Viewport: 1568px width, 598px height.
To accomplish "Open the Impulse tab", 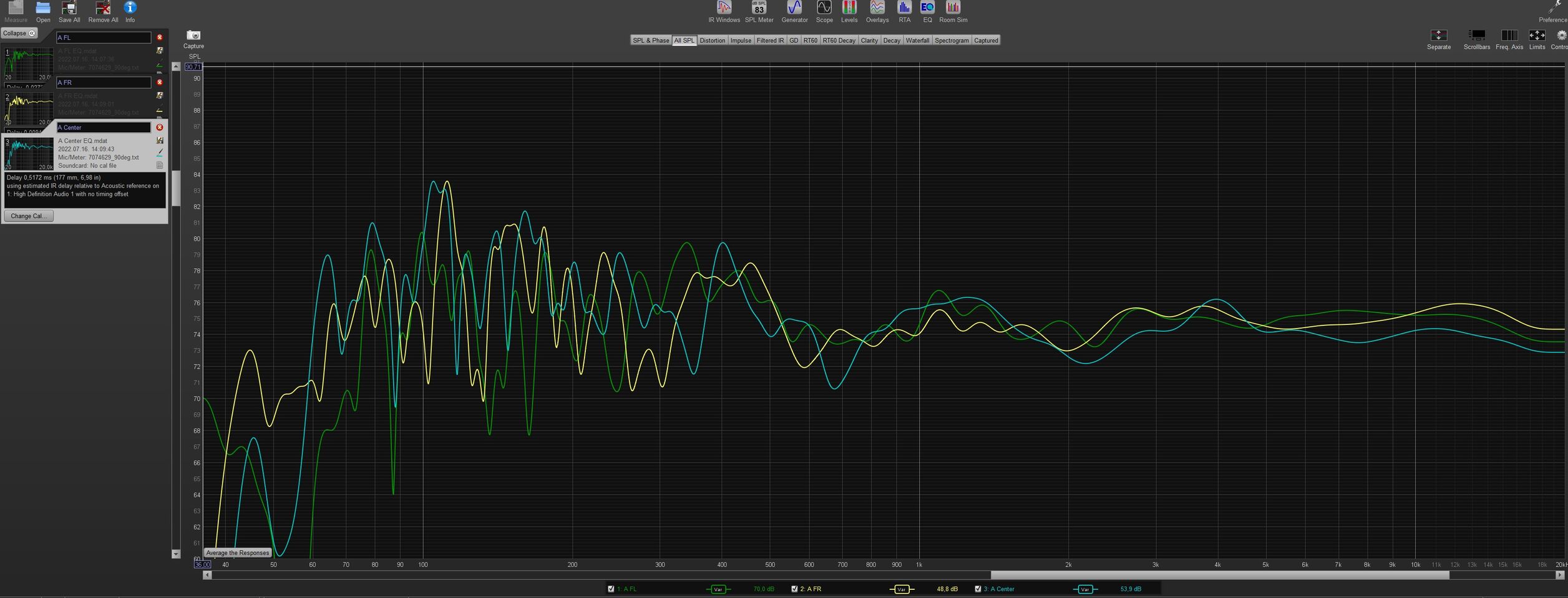I will 741,41.
